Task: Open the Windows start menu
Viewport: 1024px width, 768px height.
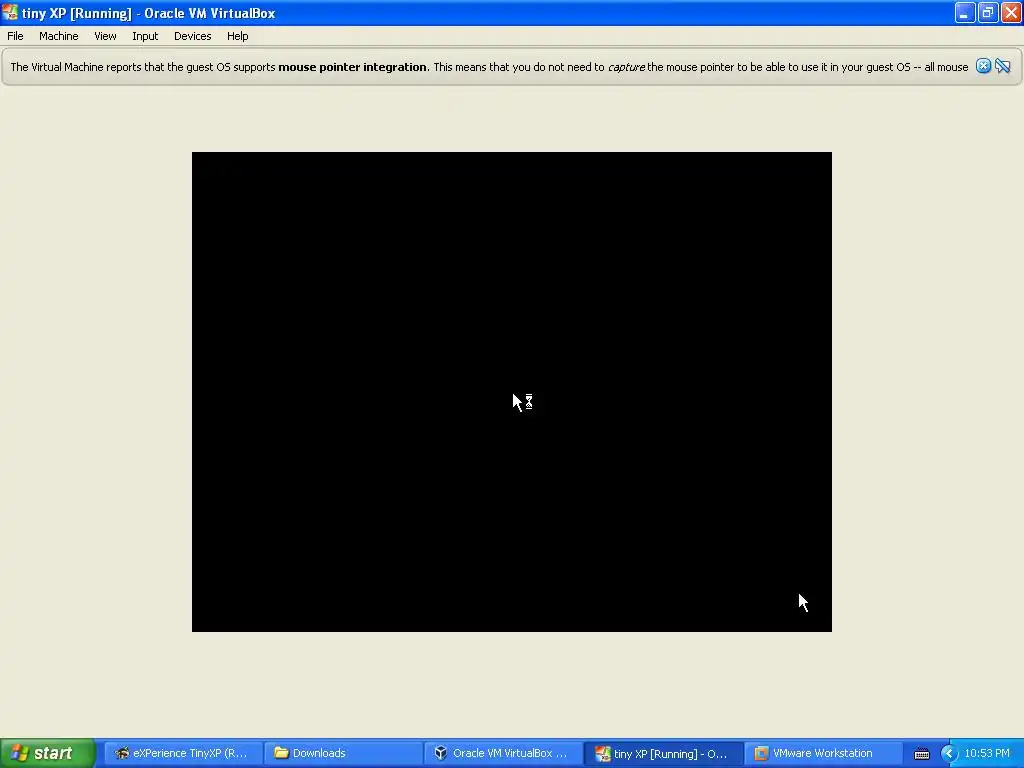Action: click(47, 753)
